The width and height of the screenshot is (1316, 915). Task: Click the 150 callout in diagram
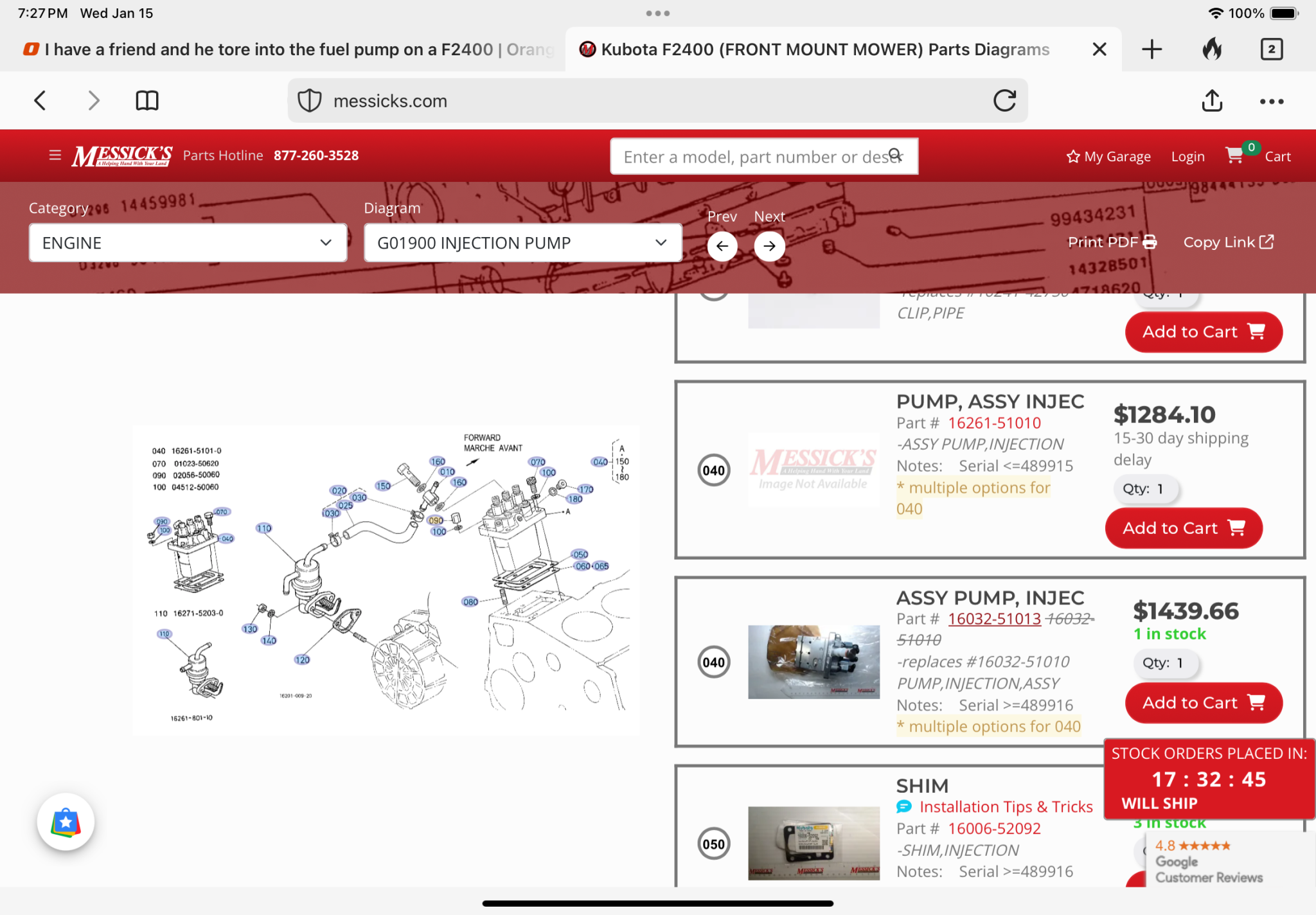(384, 486)
